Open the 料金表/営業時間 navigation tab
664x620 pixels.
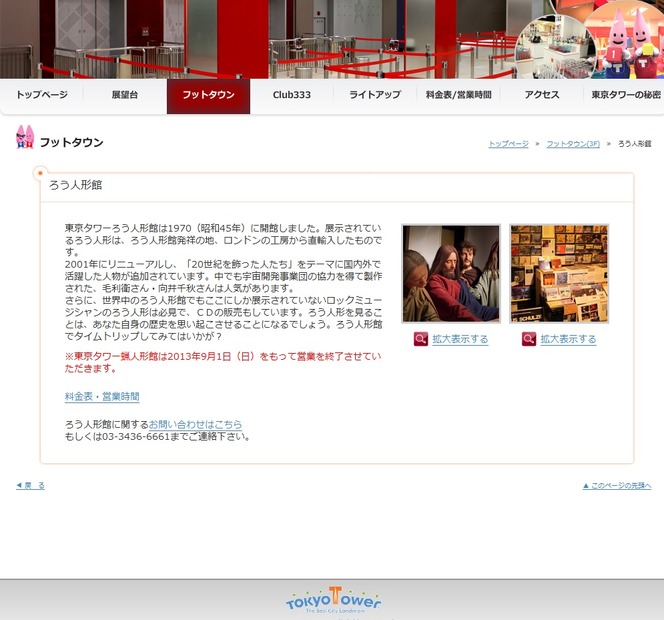(x=459, y=95)
